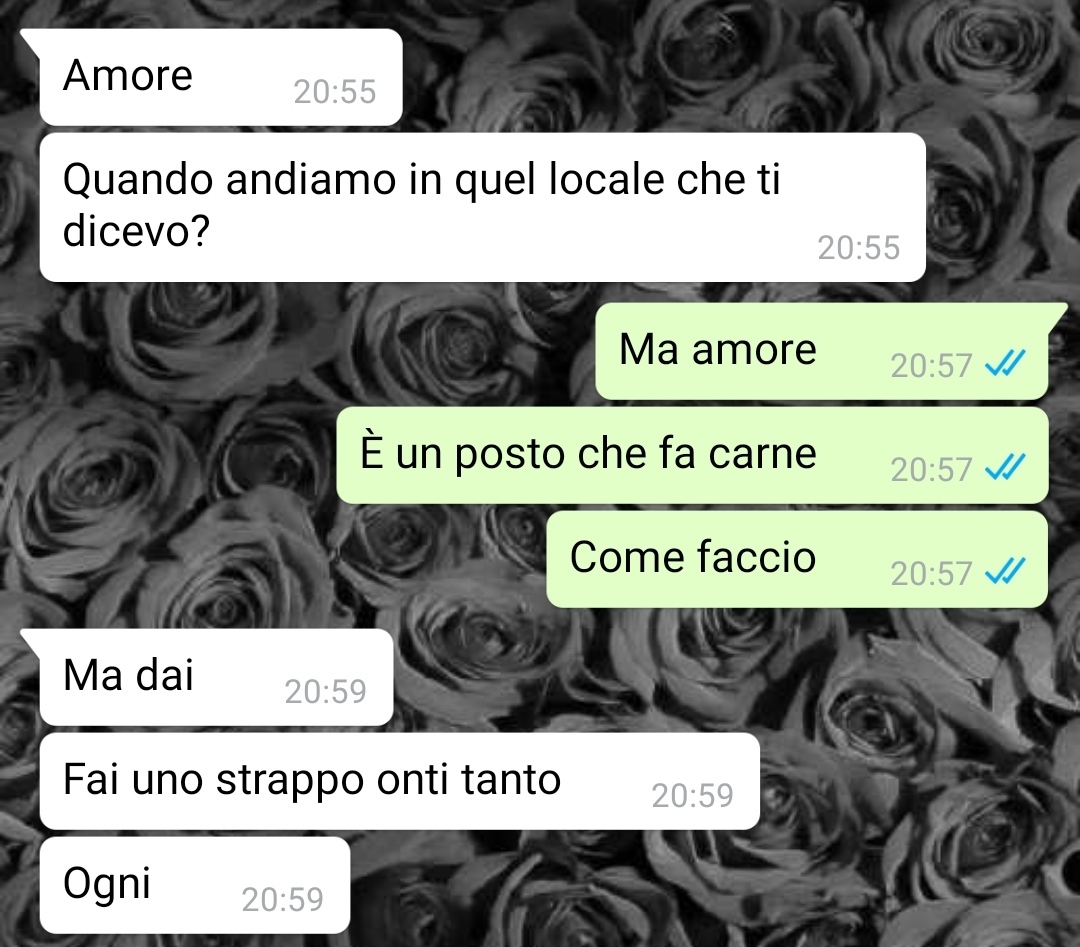The image size is (1080, 947).
Task: Click 20:59 timestamp on 'Fai uno strappo' message
Action: coord(693,795)
